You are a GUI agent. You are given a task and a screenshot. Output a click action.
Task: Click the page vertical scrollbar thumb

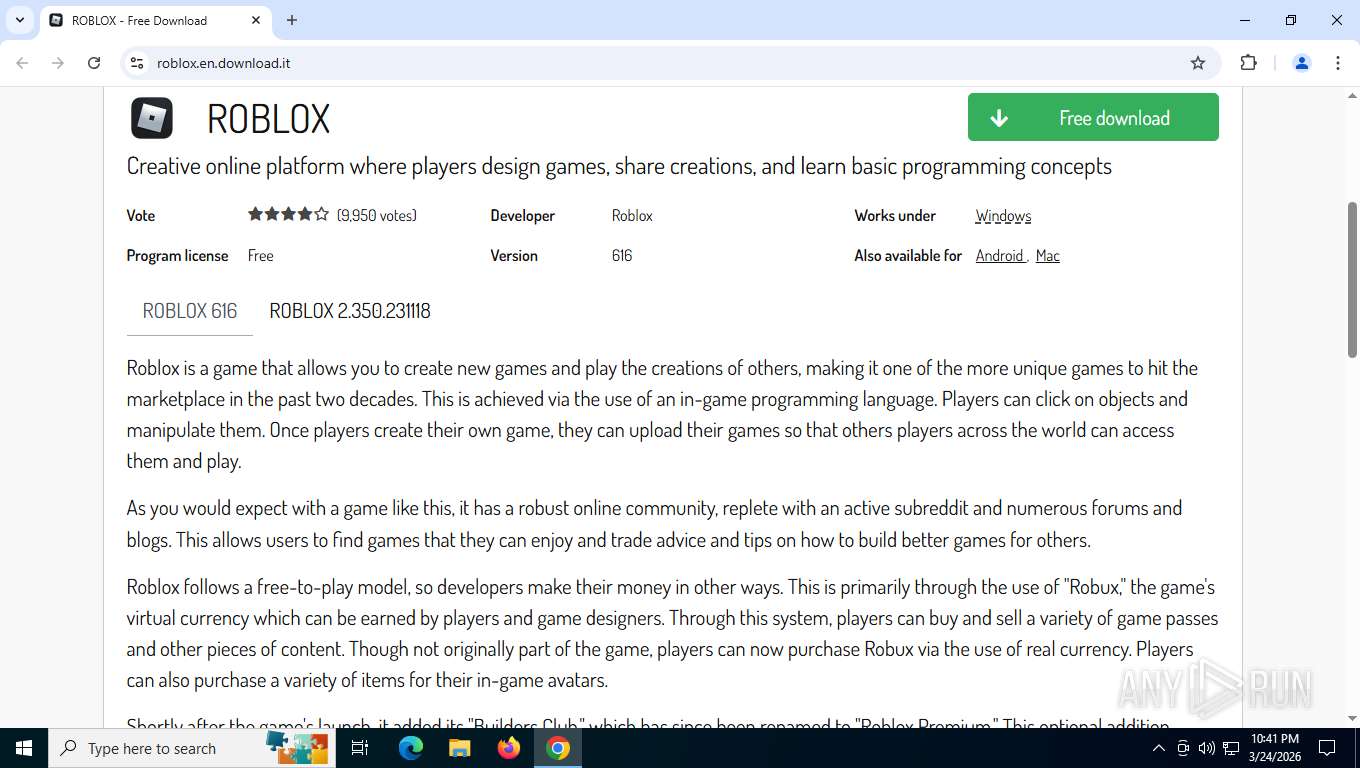coord(1352,280)
